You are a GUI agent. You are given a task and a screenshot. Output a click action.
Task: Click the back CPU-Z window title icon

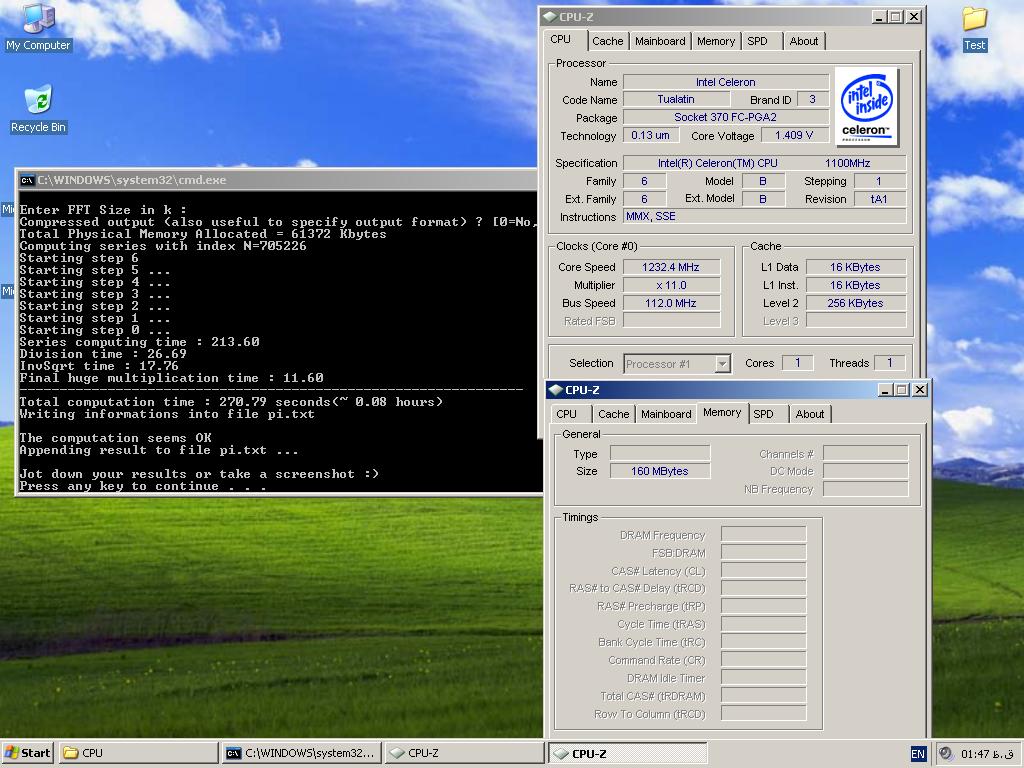[x=550, y=17]
